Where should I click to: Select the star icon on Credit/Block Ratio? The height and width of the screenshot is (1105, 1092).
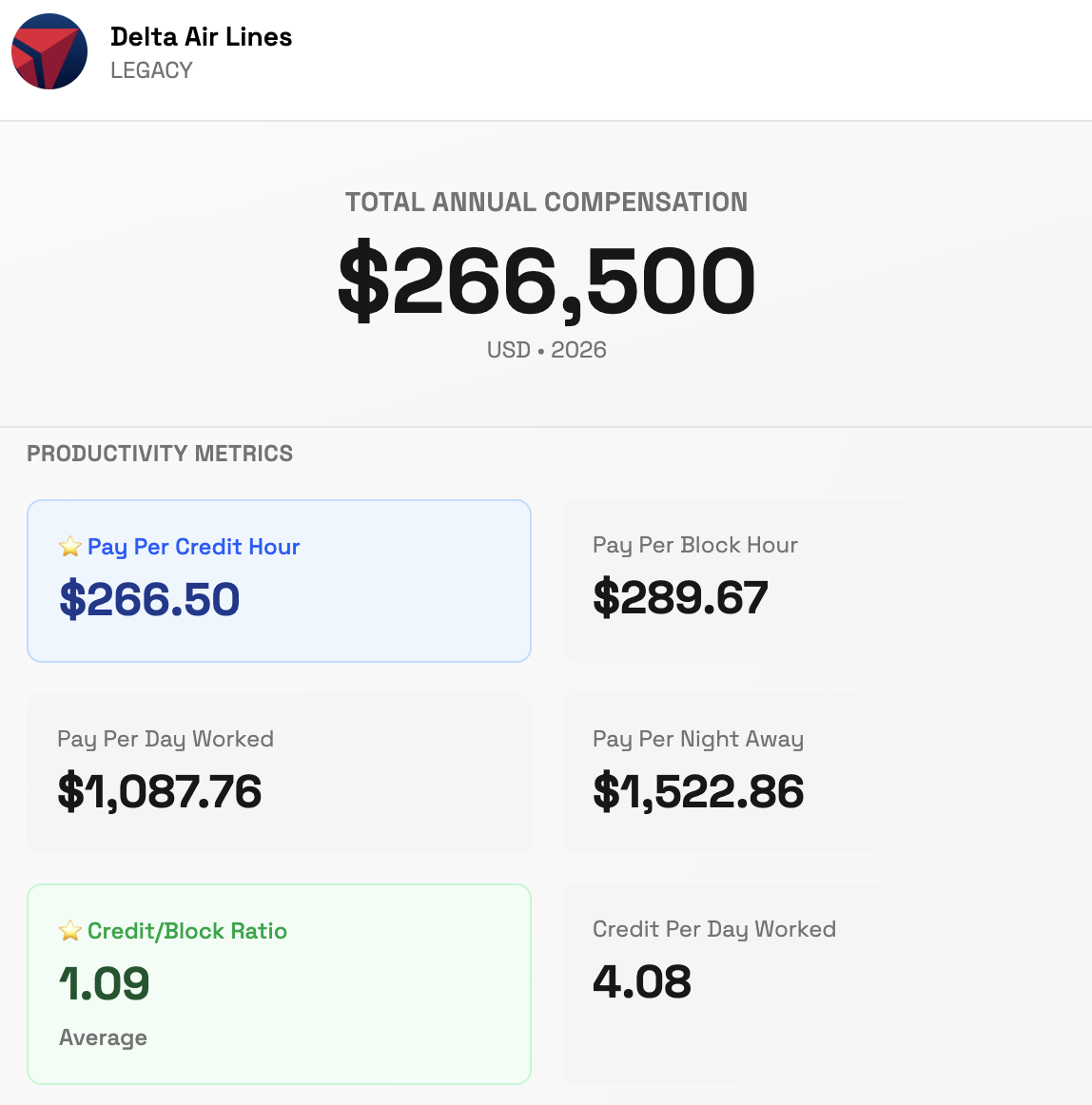pos(69,930)
